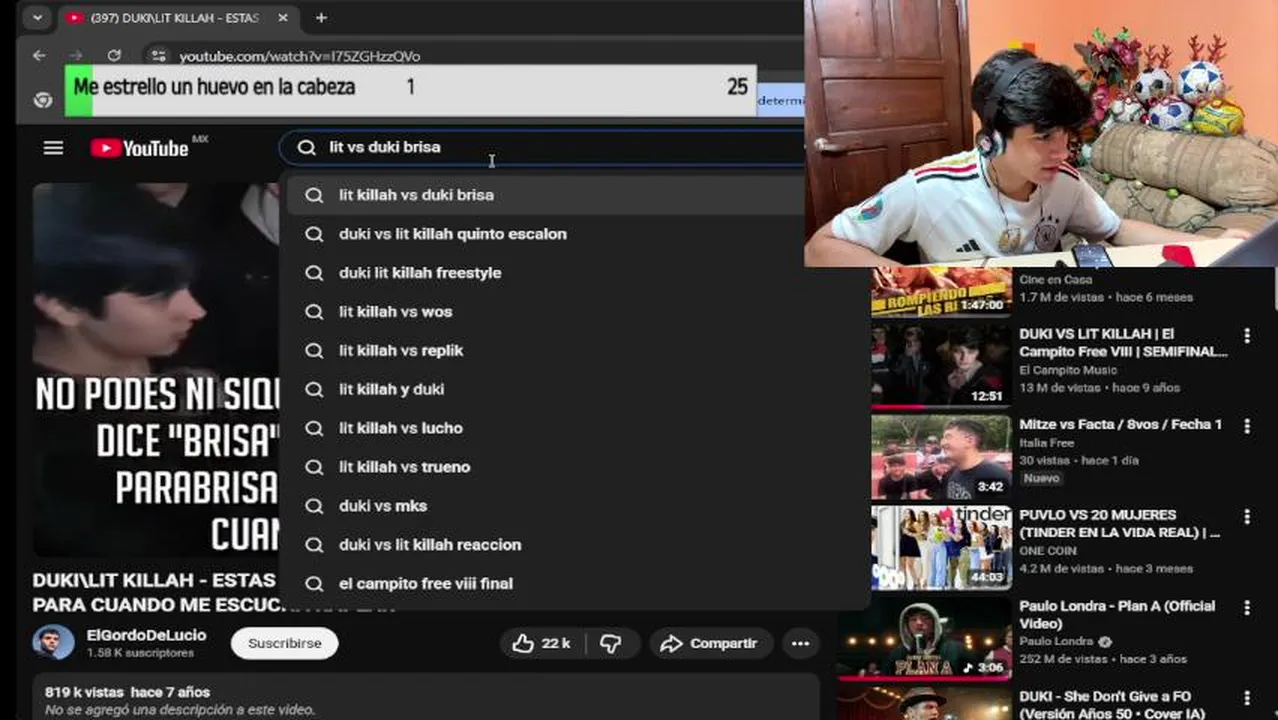This screenshot has height=720, width=1278.
Task: Open the YouTube hamburger guide menu
Action: 53,148
